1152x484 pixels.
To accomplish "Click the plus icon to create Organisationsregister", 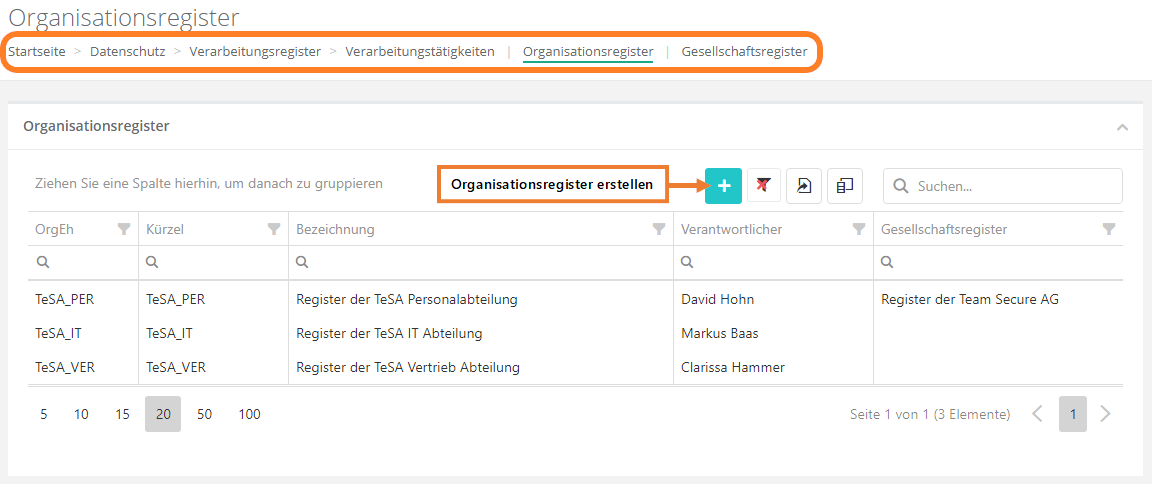I will (723, 186).
